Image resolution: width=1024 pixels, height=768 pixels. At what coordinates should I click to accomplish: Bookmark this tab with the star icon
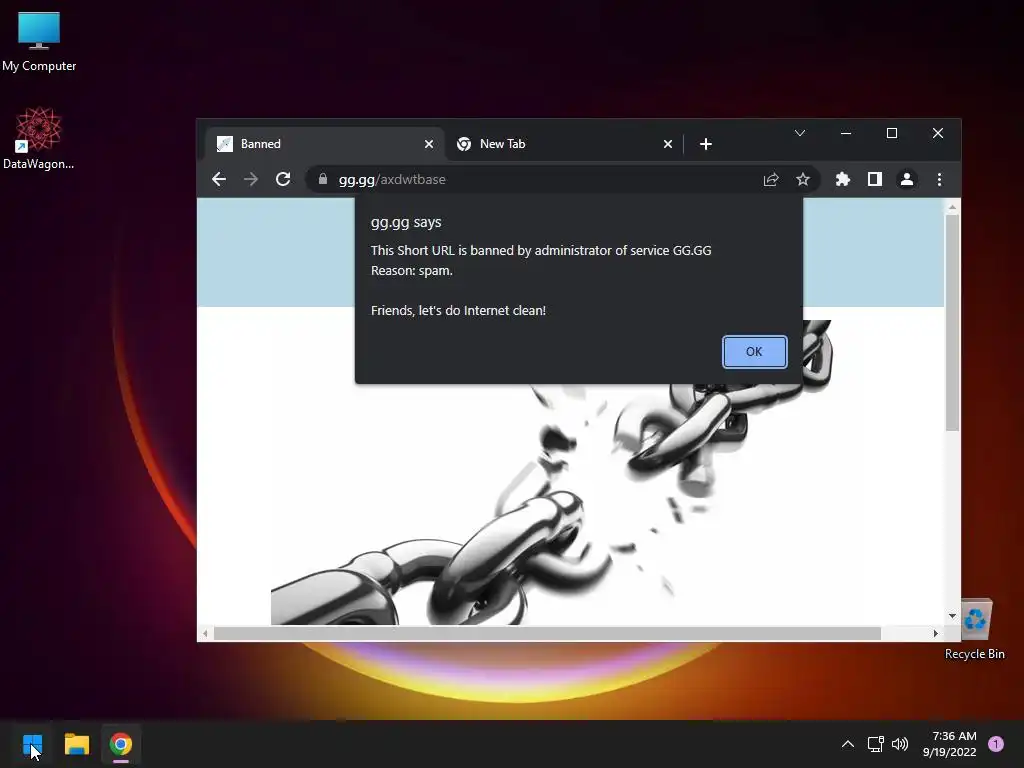pos(803,180)
